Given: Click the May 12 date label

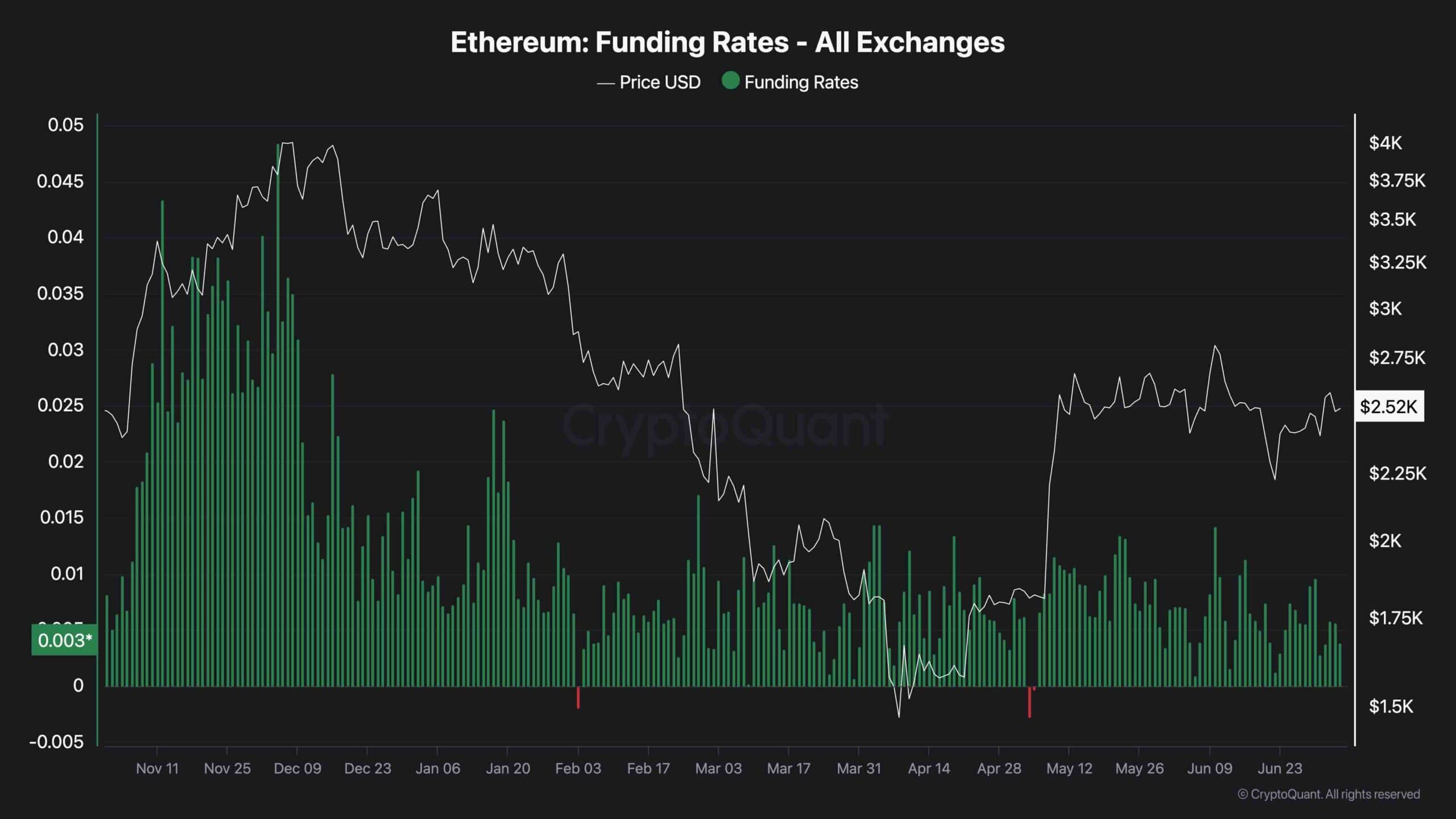Looking at the screenshot, I should (1069, 768).
